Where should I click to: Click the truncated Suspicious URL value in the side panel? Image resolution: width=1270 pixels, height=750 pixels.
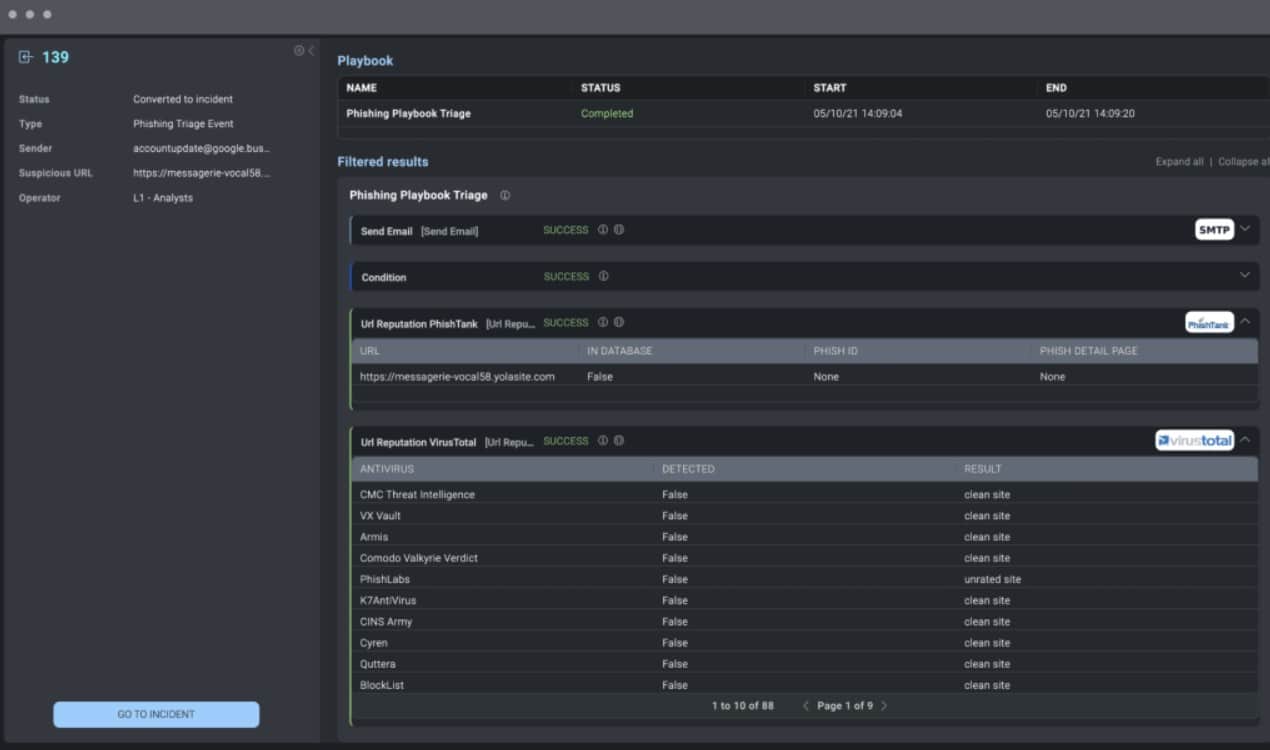point(202,173)
